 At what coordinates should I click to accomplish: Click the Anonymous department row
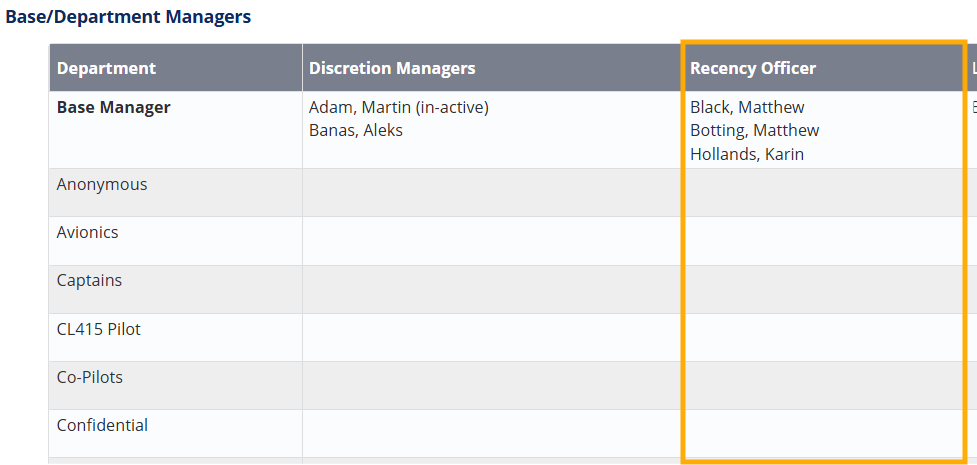click(x=102, y=184)
